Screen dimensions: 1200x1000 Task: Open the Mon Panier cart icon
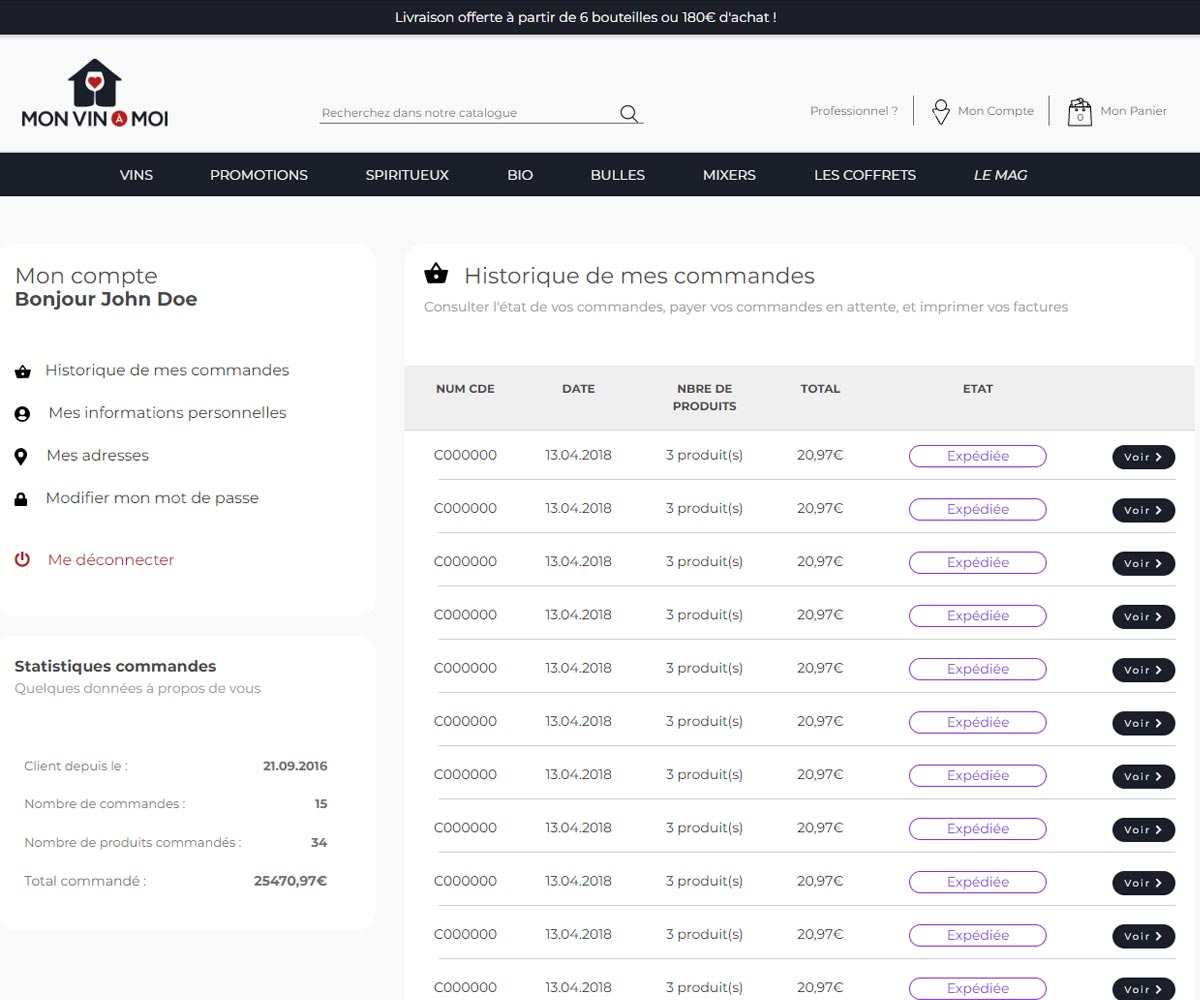pyautogui.click(x=1079, y=111)
